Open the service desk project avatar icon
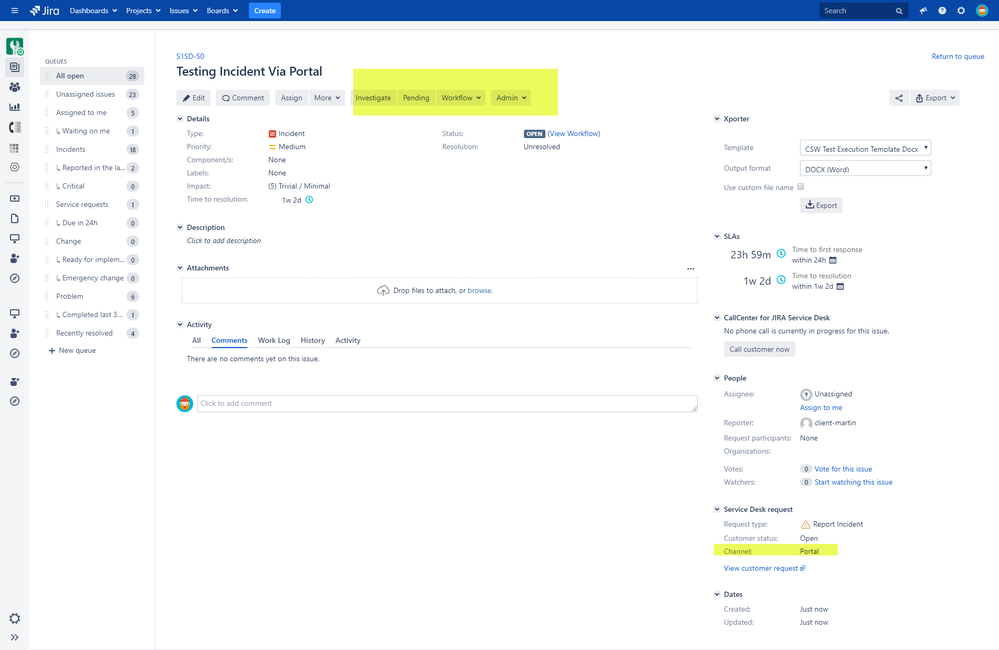This screenshot has height=650, width=999. [15, 46]
